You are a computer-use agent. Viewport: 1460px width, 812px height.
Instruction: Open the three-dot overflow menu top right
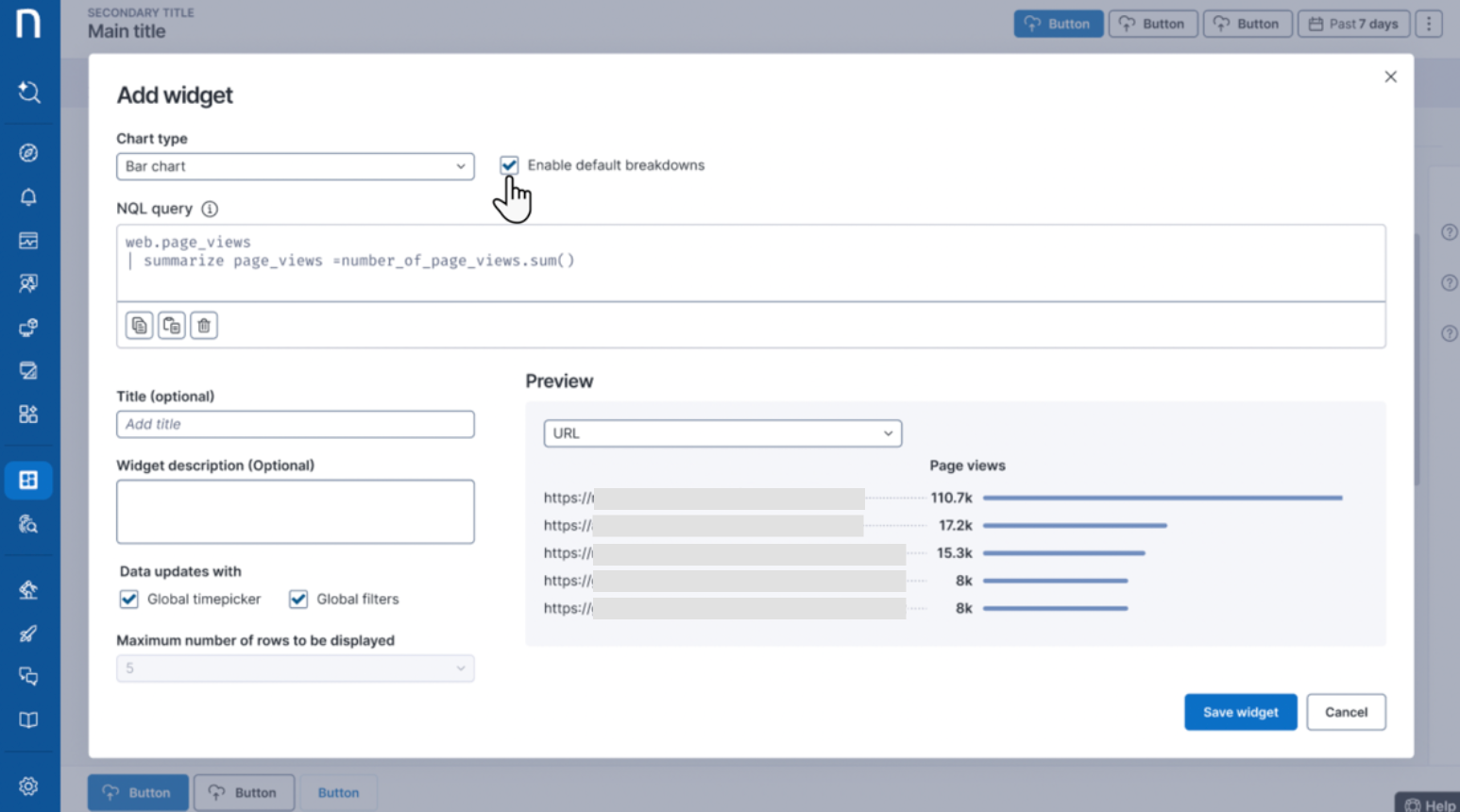pyautogui.click(x=1429, y=24)
